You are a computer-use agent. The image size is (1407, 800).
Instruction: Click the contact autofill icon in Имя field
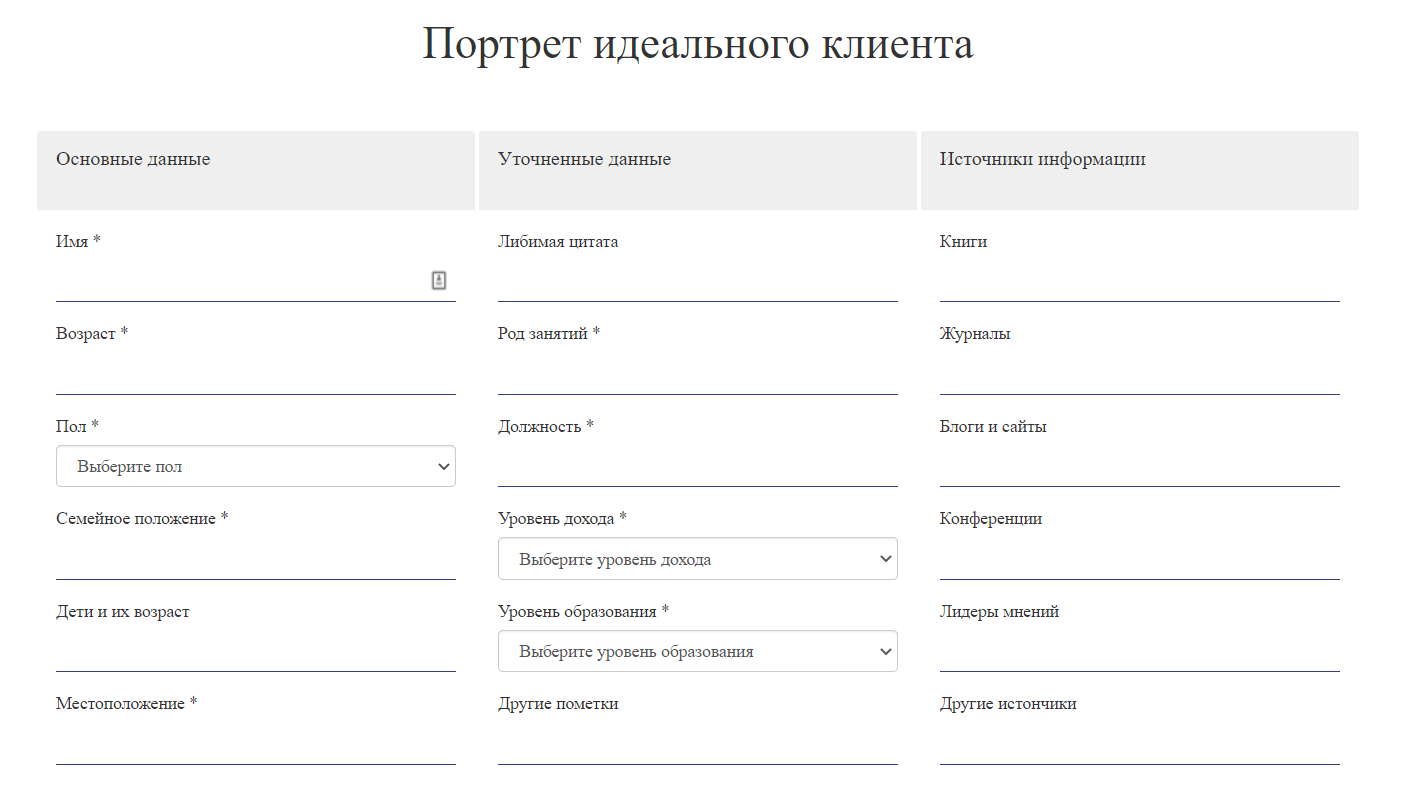pos(439,281)
